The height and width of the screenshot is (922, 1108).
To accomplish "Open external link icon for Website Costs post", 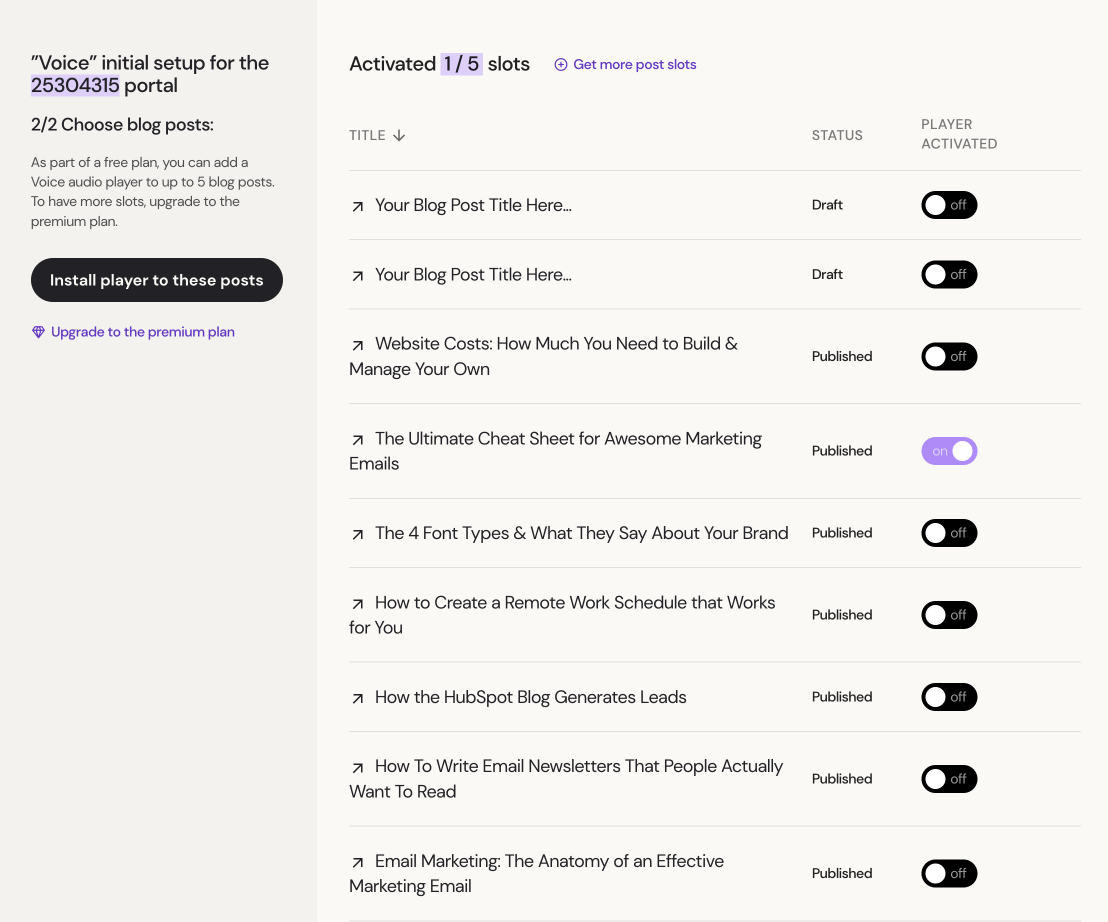I will [358, 345].
